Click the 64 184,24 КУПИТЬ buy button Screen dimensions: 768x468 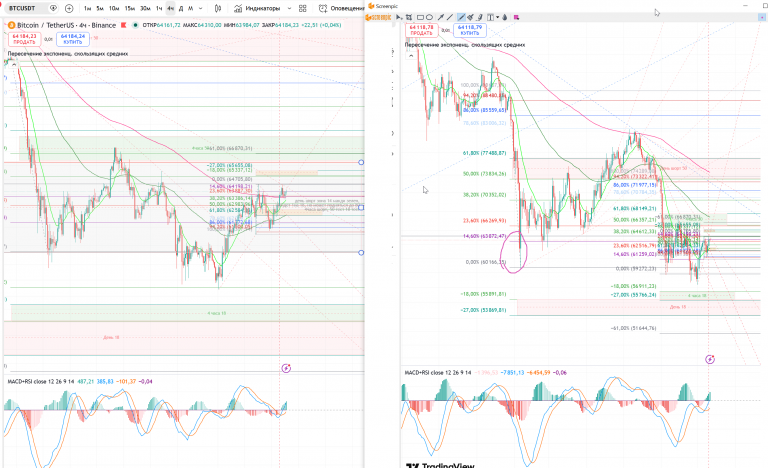(72, 39)
